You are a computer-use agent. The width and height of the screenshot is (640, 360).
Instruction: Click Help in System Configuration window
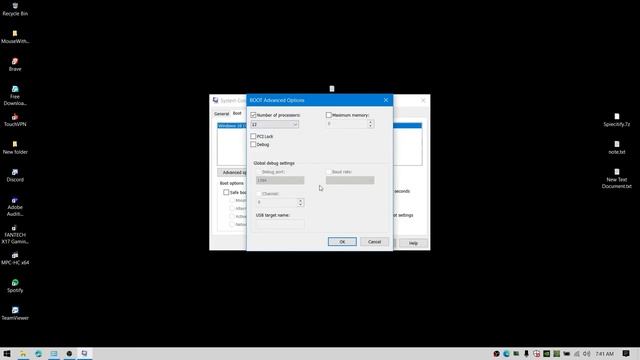coord(413,243)
